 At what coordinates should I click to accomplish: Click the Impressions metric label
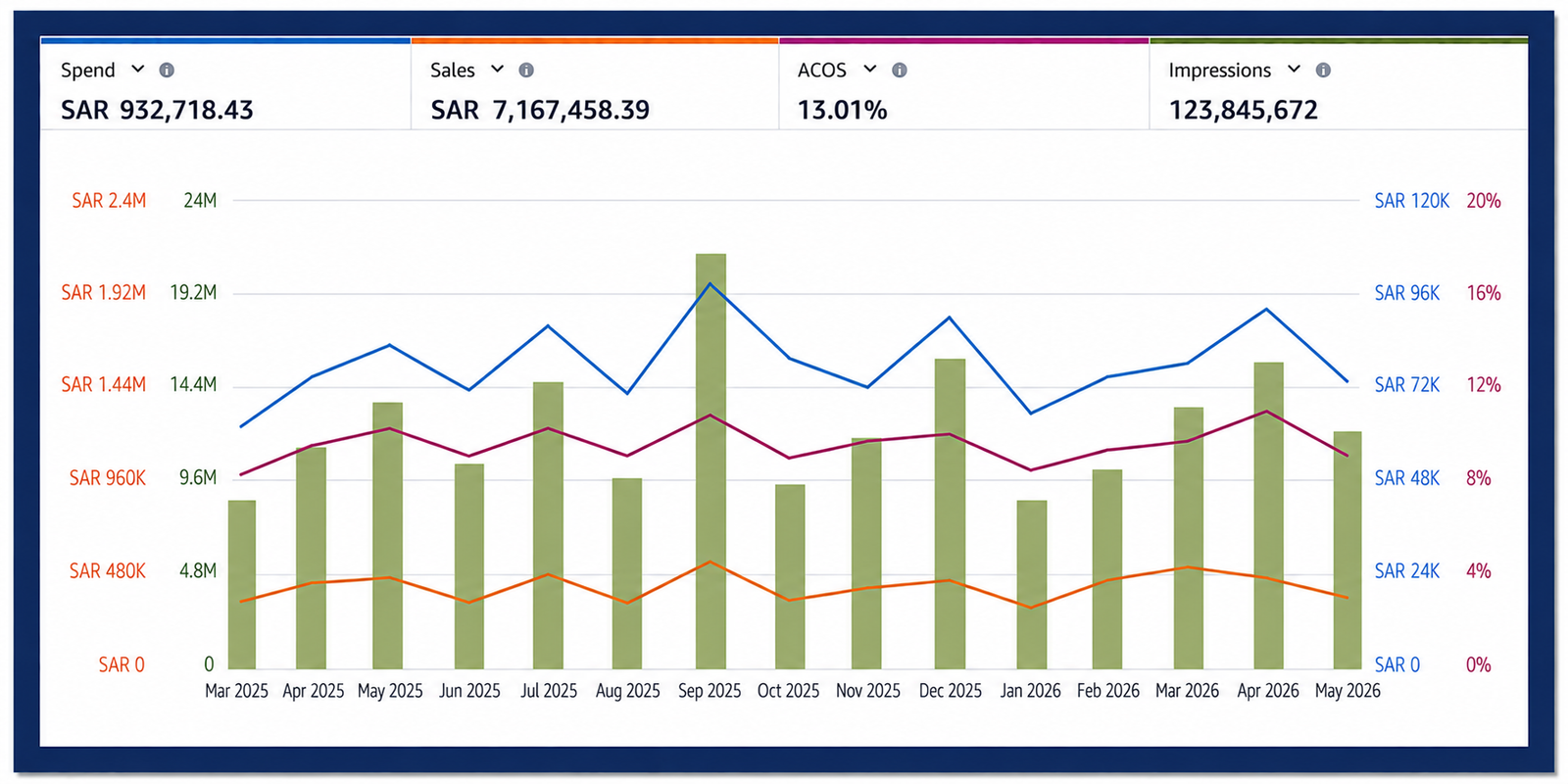[1220, 71]
